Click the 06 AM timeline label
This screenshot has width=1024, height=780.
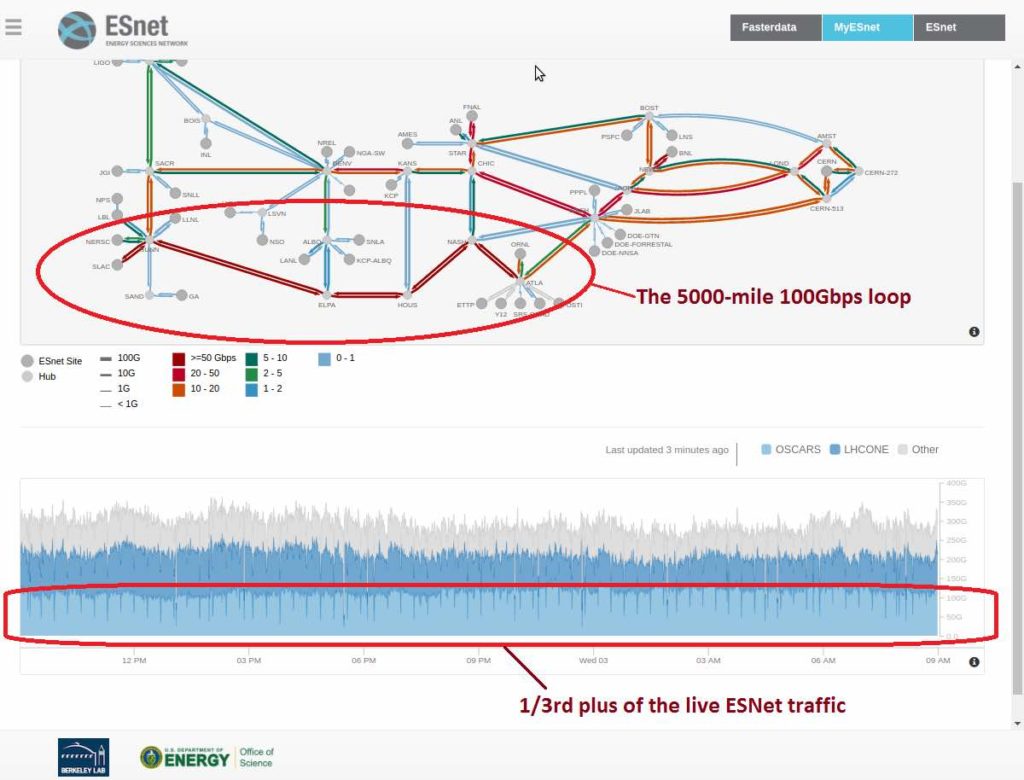pyautogui.click(x=823, y=660)
